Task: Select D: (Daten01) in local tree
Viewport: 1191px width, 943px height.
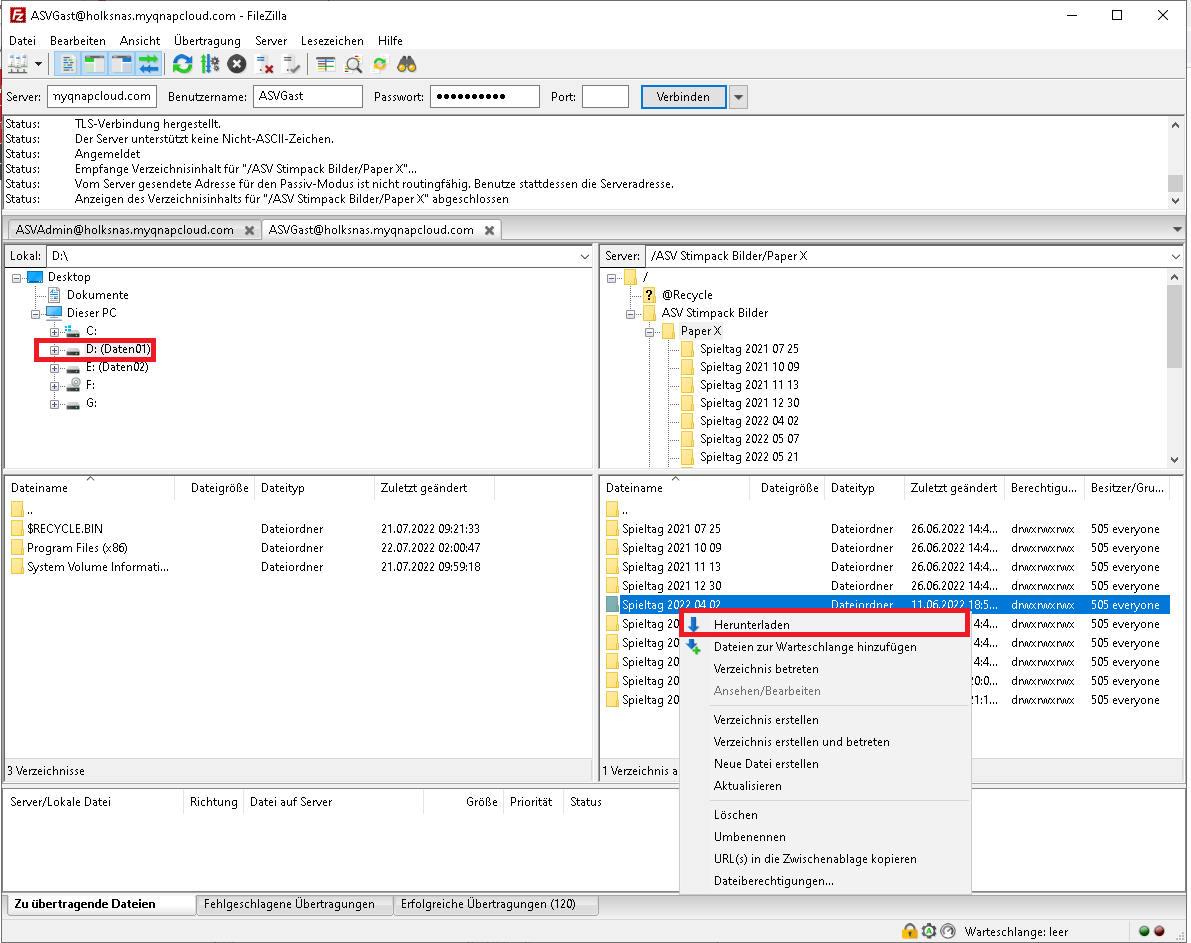Action: [x=118, y=350]
